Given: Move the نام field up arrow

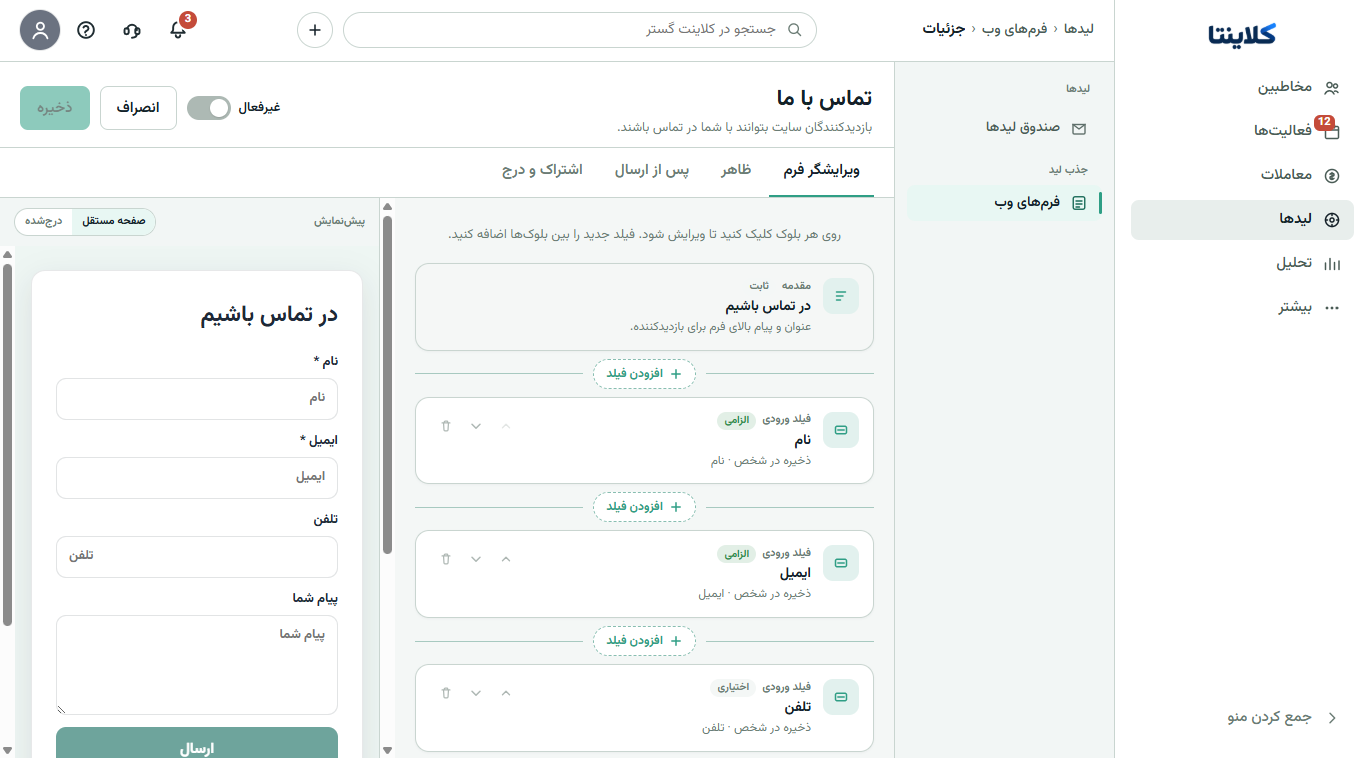Looking at the screenshot, I should [506, 426].
